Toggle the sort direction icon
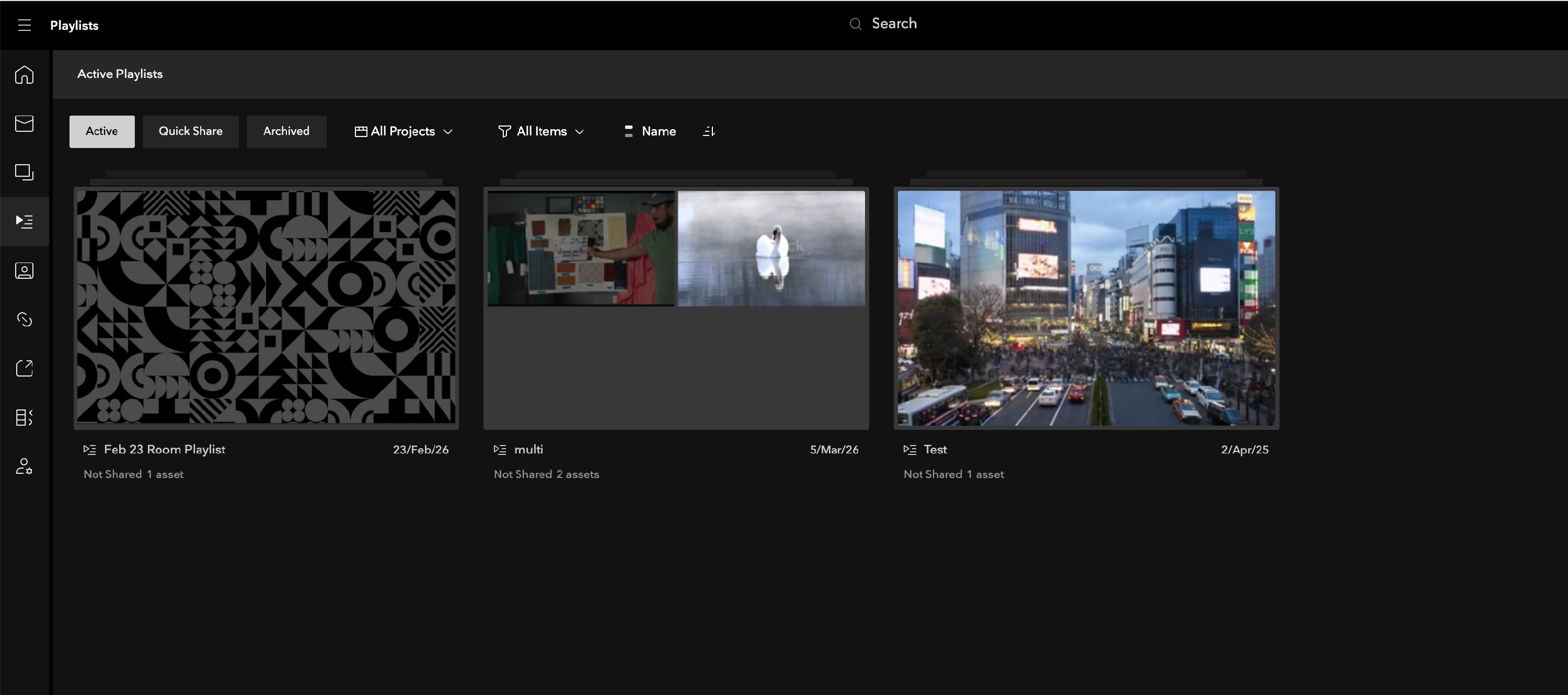Viewport: 1568px width, 695px height. pos(709,132)
